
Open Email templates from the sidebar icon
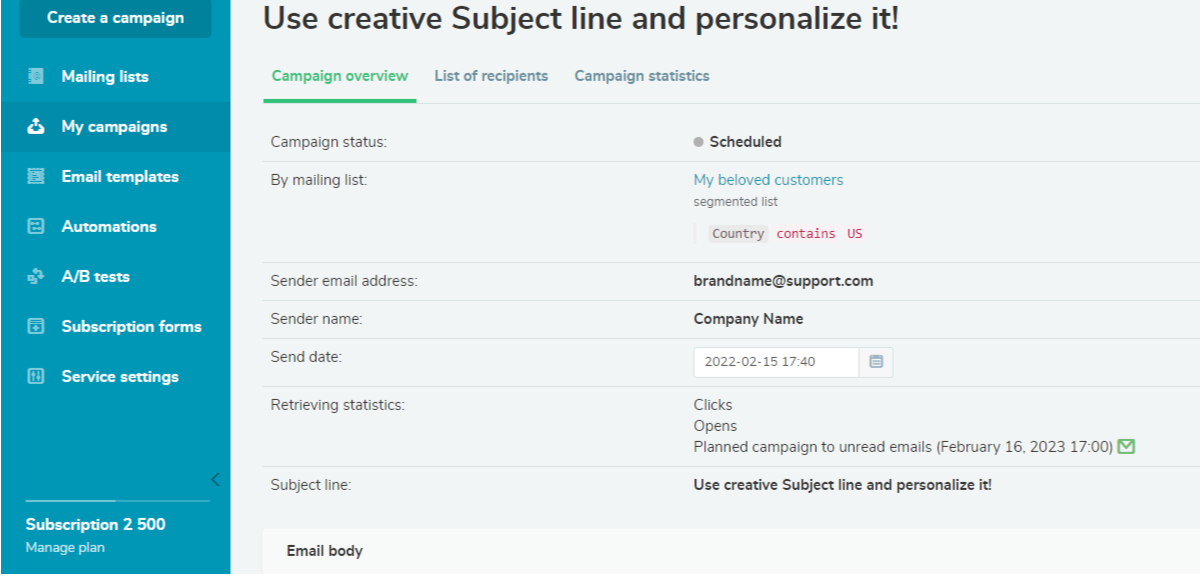(37, 176)
